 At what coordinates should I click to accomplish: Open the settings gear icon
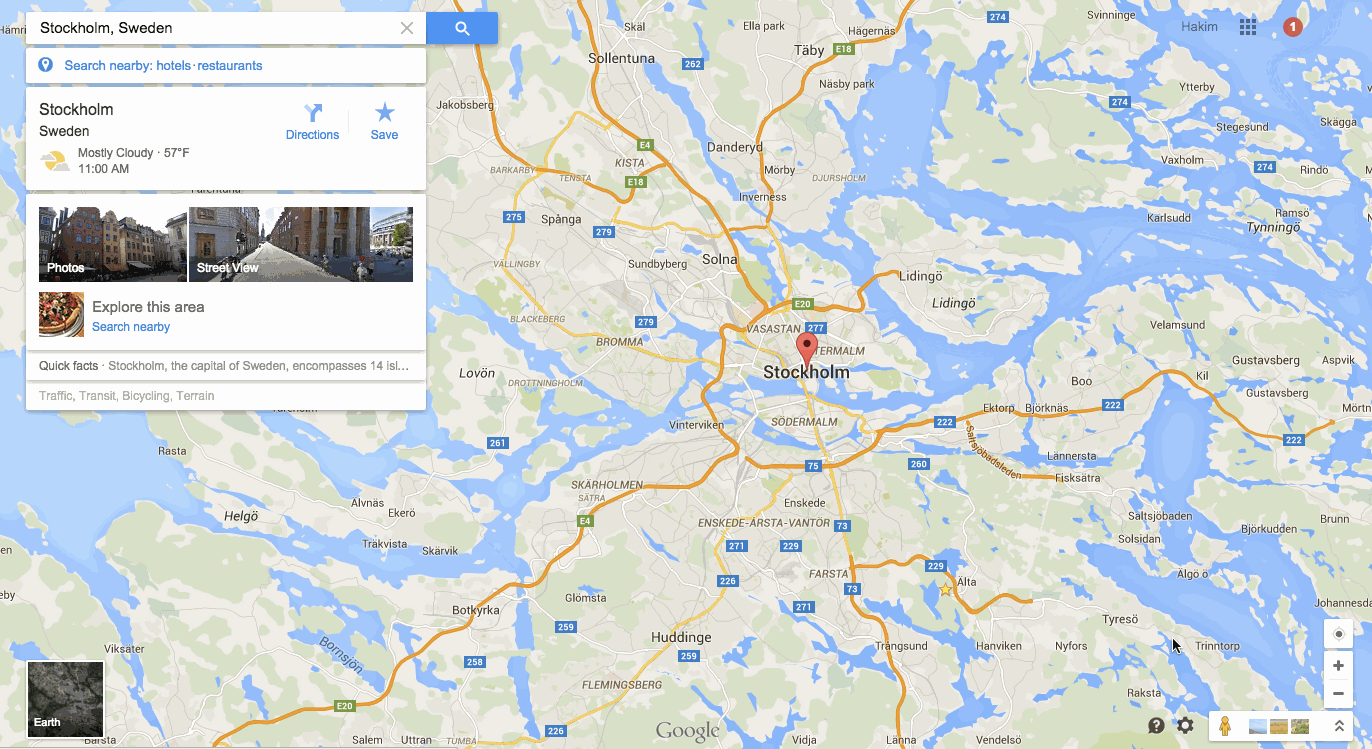pyautogui.click(x=1185, y=726)
